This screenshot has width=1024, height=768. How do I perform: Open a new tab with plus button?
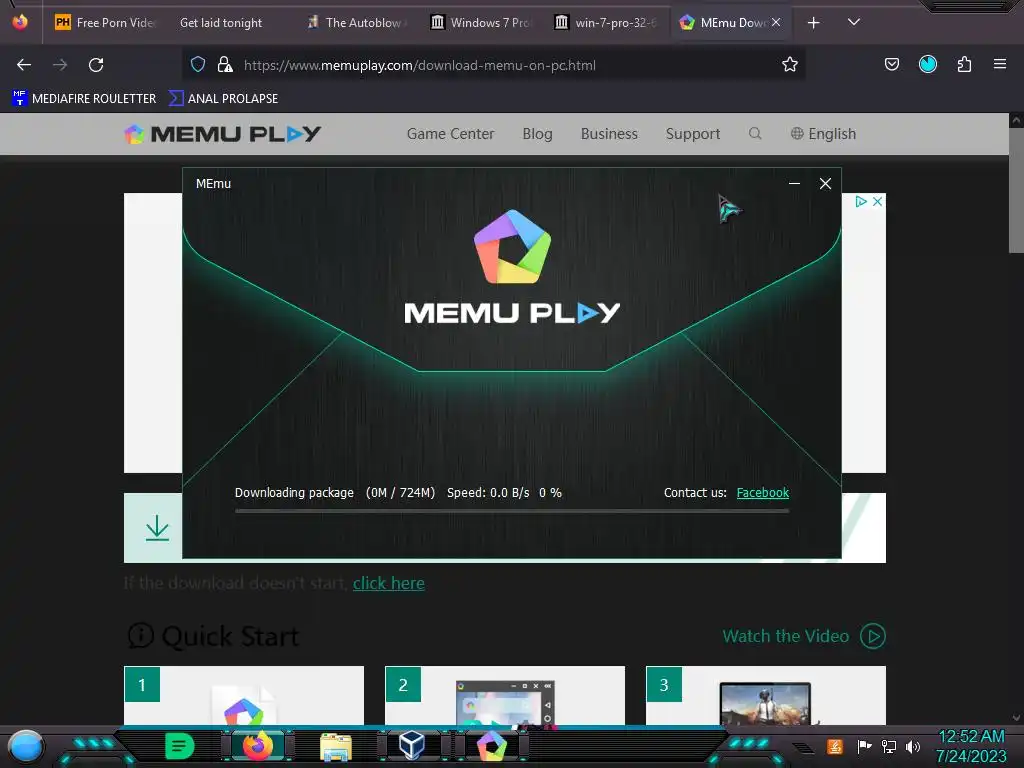pyautogui.click(x=813, y=23)
